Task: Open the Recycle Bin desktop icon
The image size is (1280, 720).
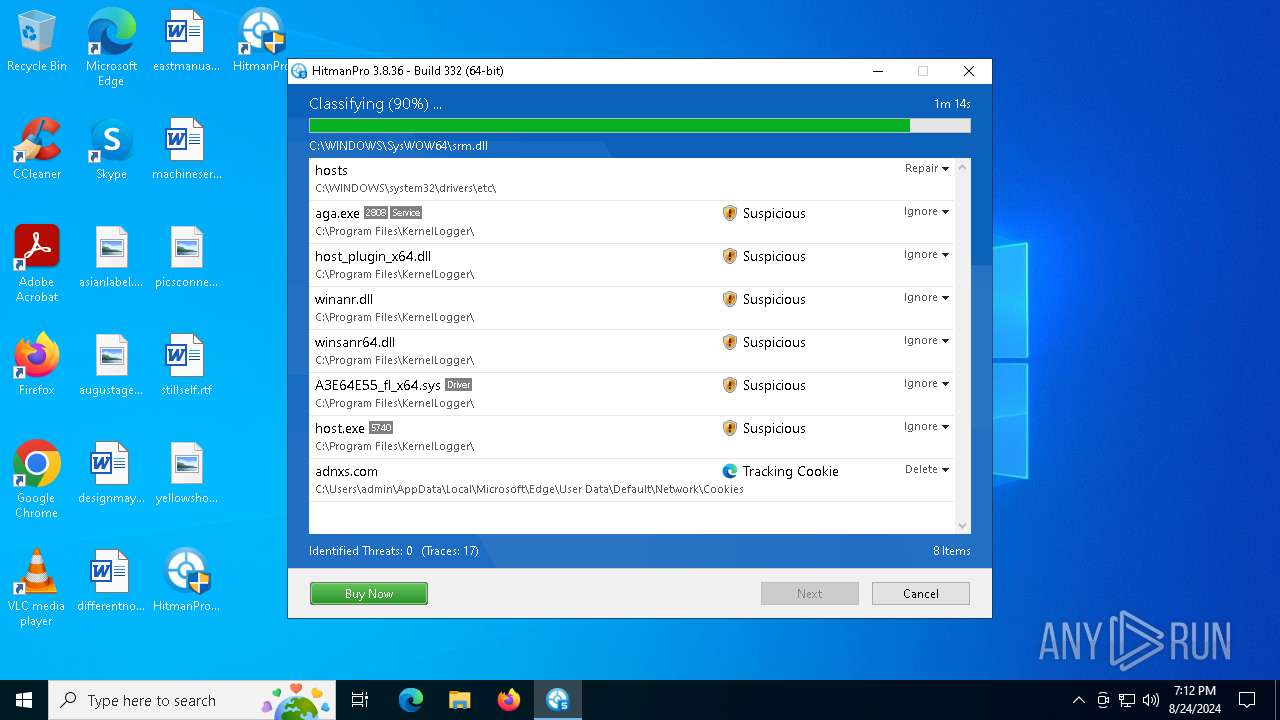Action: pyautogui.click(x=37, y=42)
